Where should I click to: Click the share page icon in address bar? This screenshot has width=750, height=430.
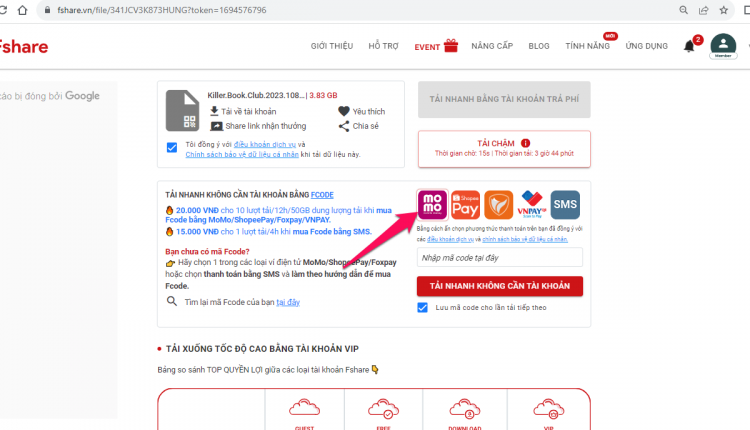click(x=704, y=10)
